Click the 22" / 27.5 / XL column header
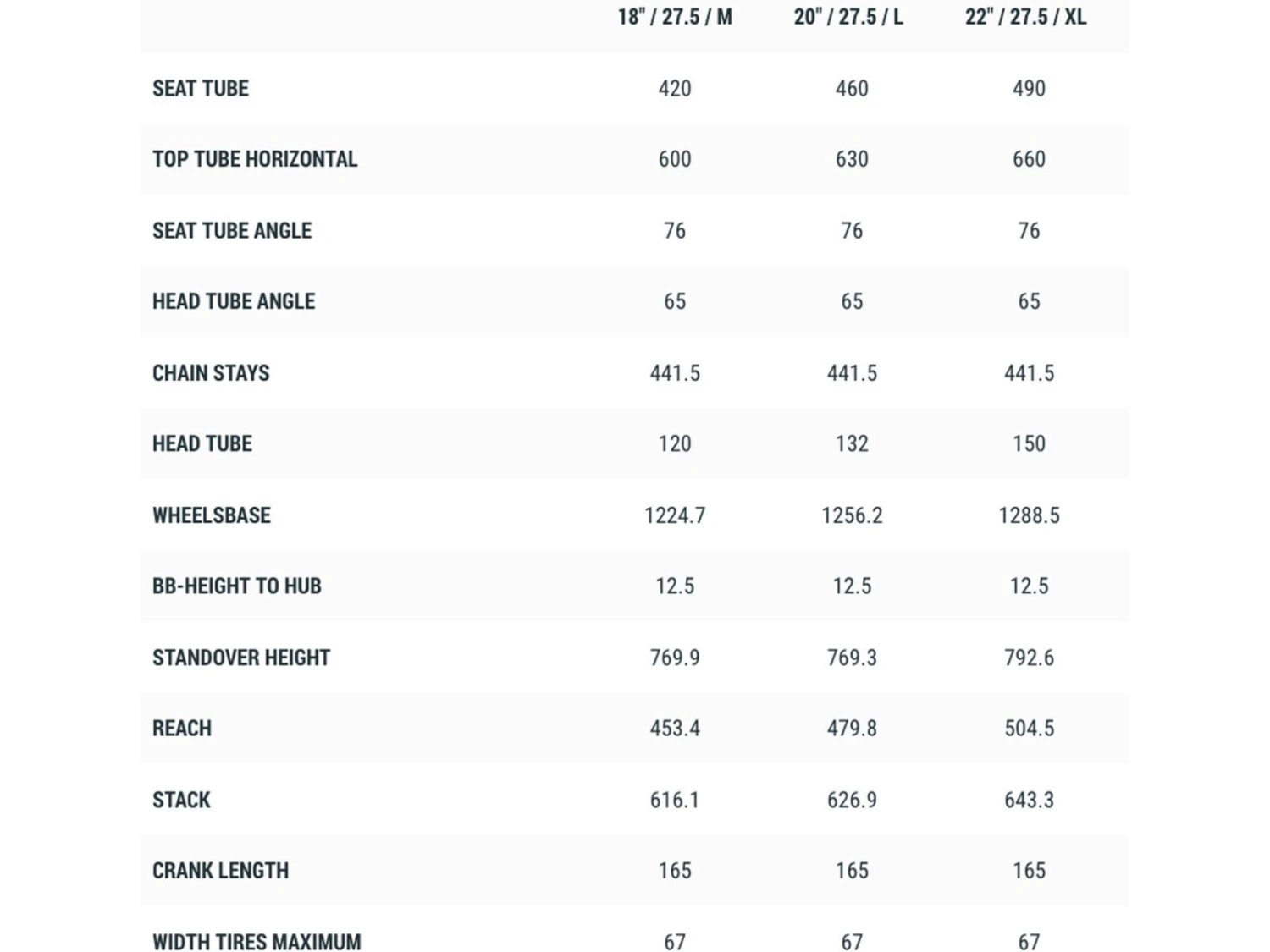1270x952 pixels. pyautogui.click(x=1025, y=17)
